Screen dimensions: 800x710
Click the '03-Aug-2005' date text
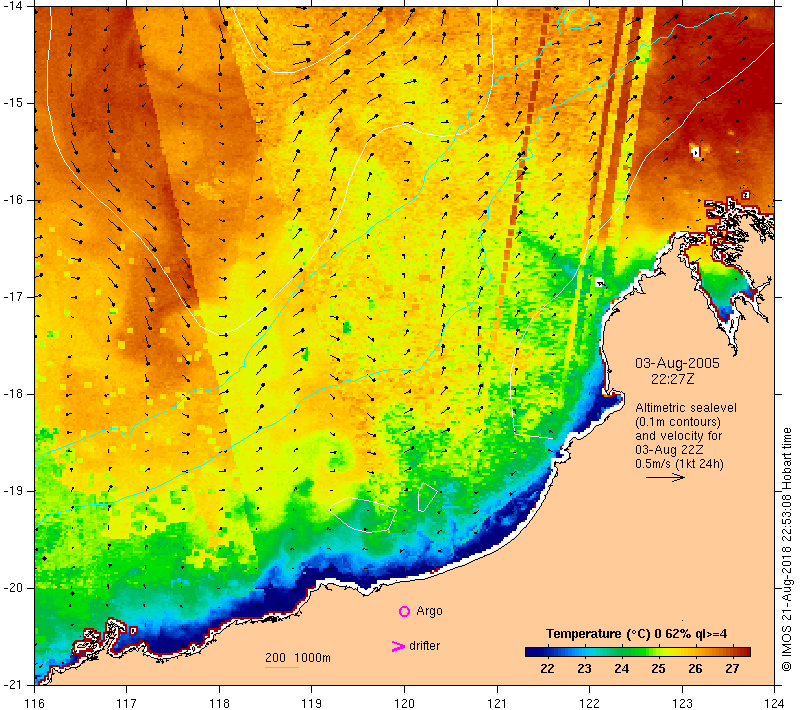point(677,363)
